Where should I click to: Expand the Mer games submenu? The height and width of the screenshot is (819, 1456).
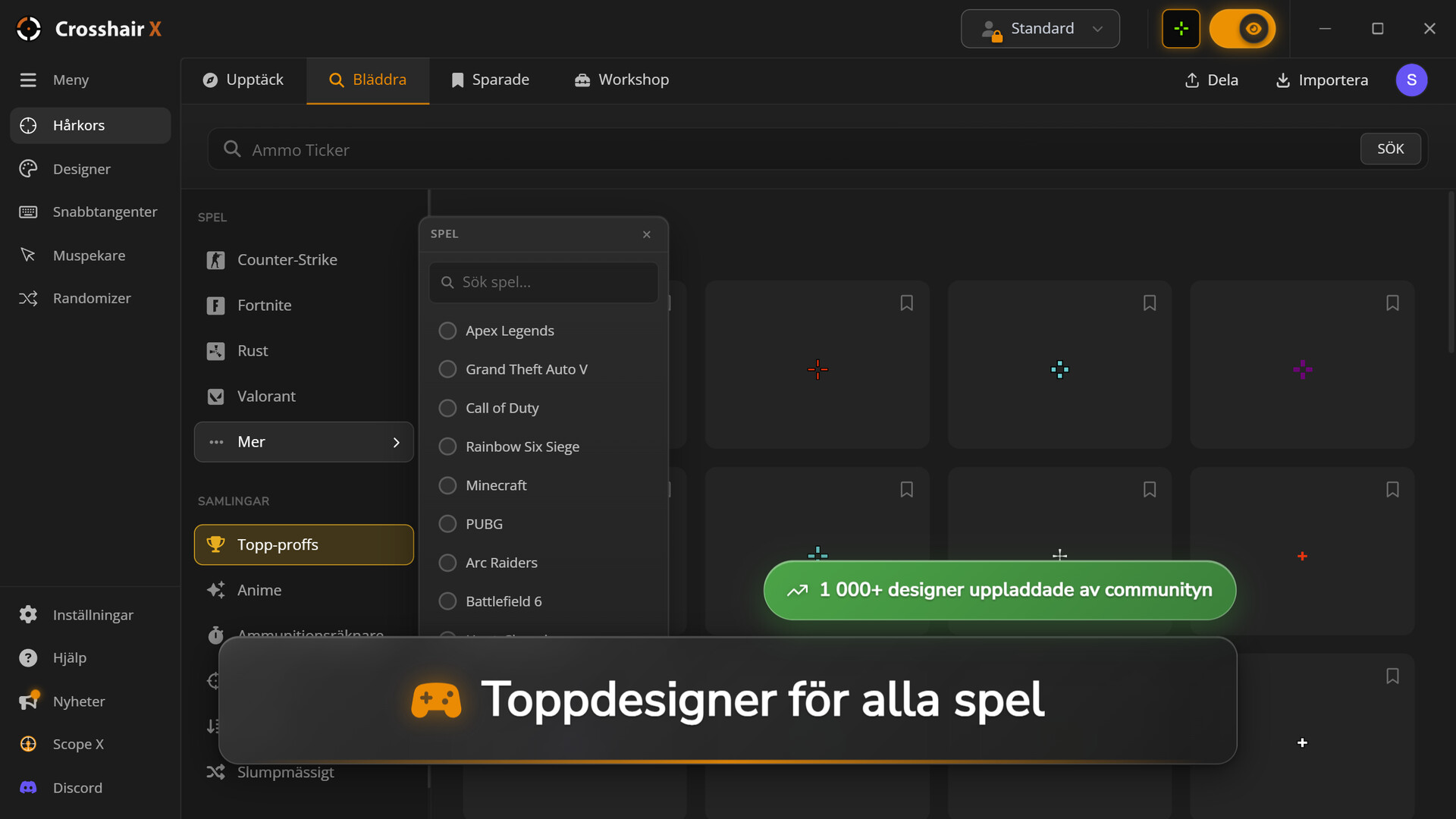point(303,442)
